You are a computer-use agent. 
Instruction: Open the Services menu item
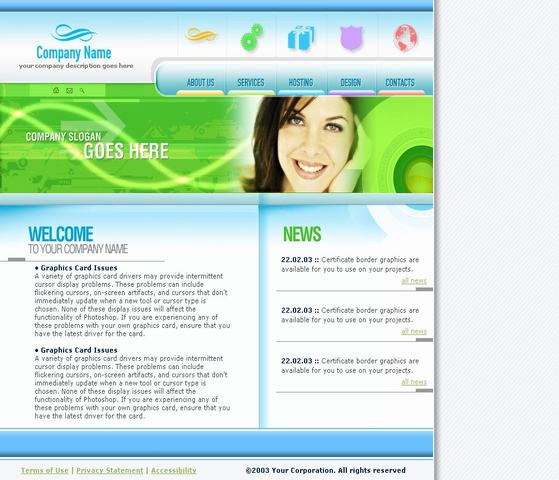251,83
